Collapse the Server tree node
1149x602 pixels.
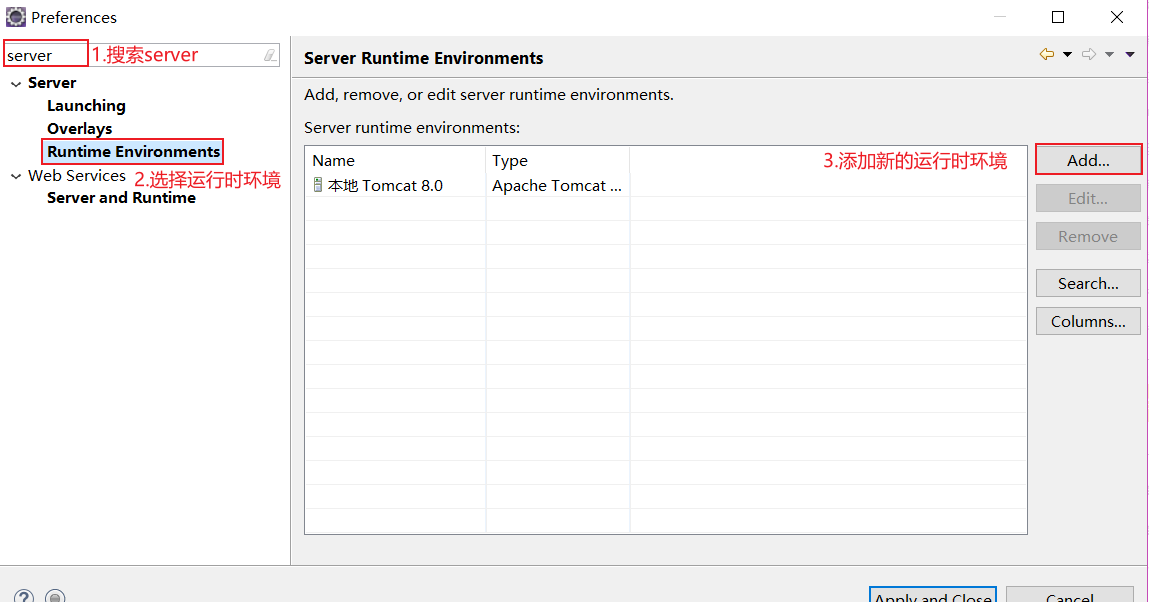(14, 82)
